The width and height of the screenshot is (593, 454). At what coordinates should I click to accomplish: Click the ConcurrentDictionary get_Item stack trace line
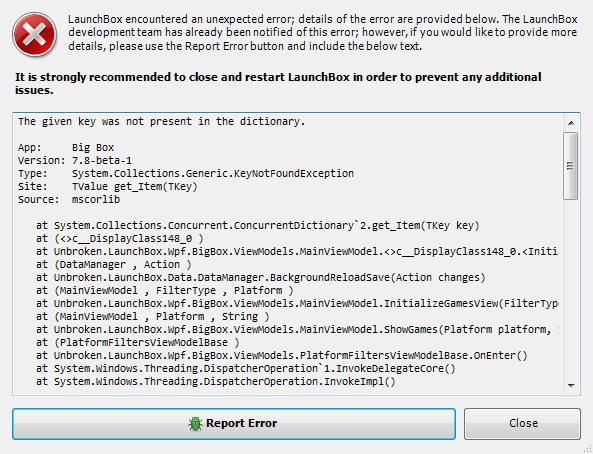coord(258,225)
